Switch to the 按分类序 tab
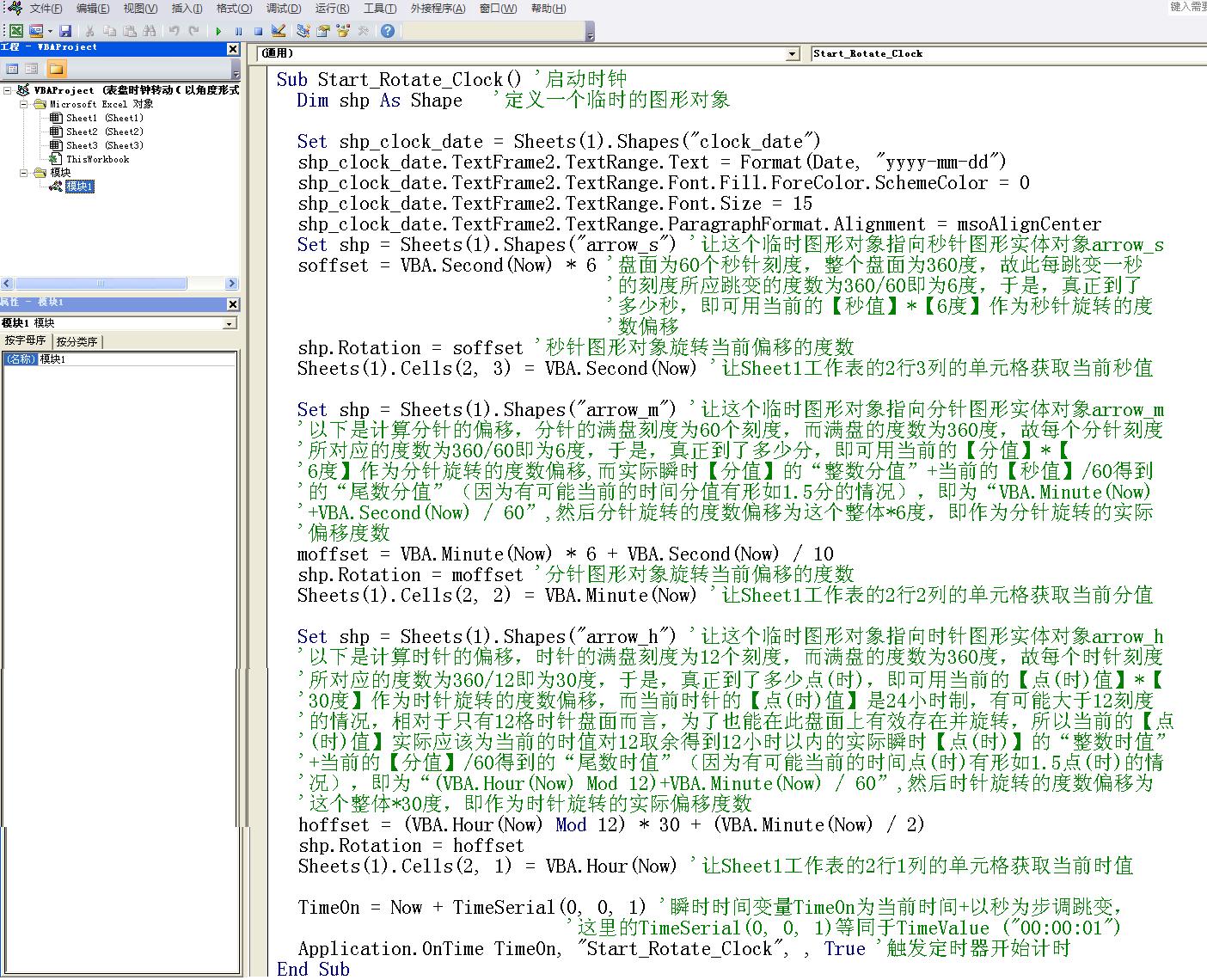 pyautogui.click(x=77, y=341)
